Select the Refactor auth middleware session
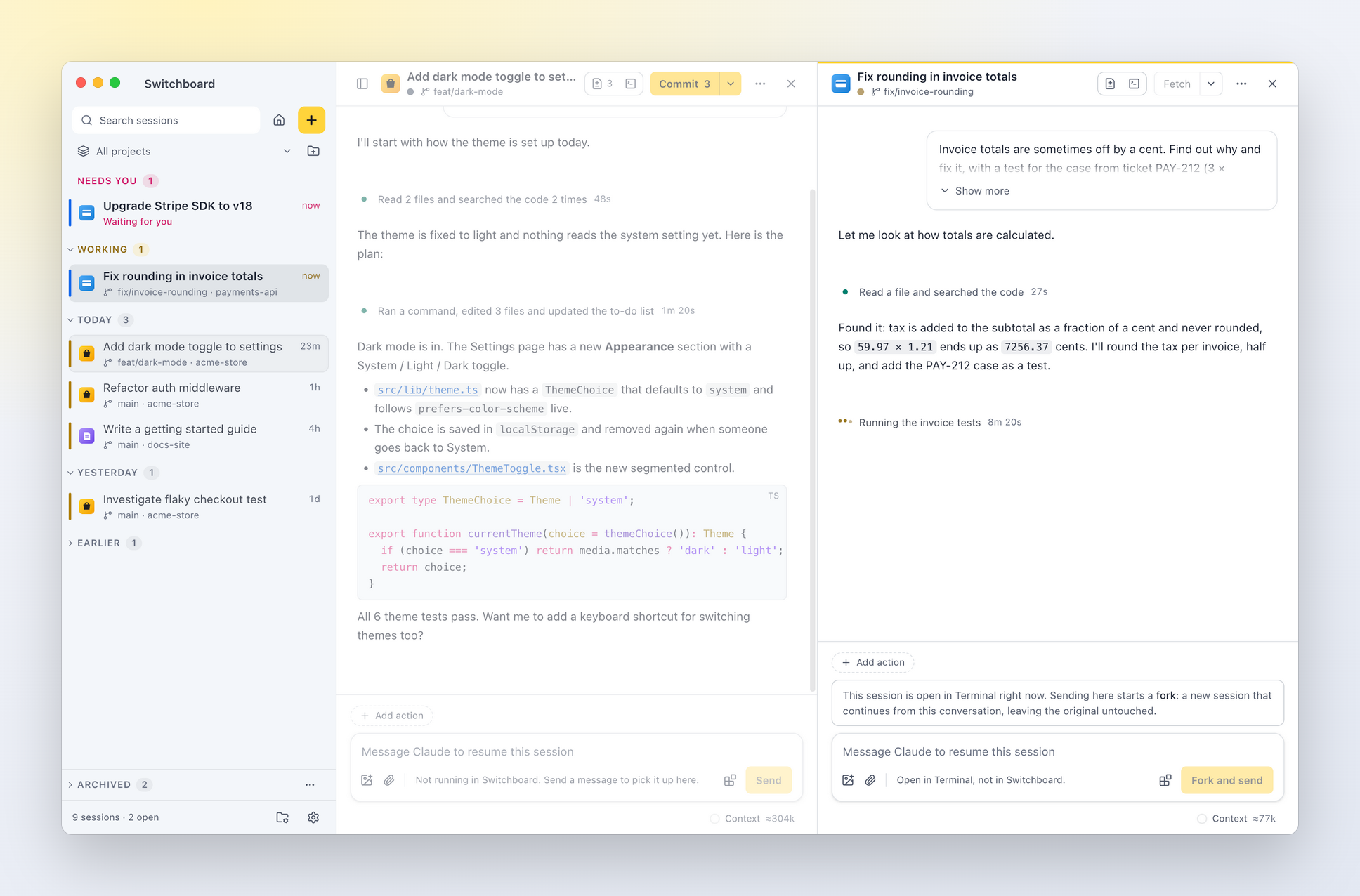Viewport: 1360px width, 896px height. point(199,395)
